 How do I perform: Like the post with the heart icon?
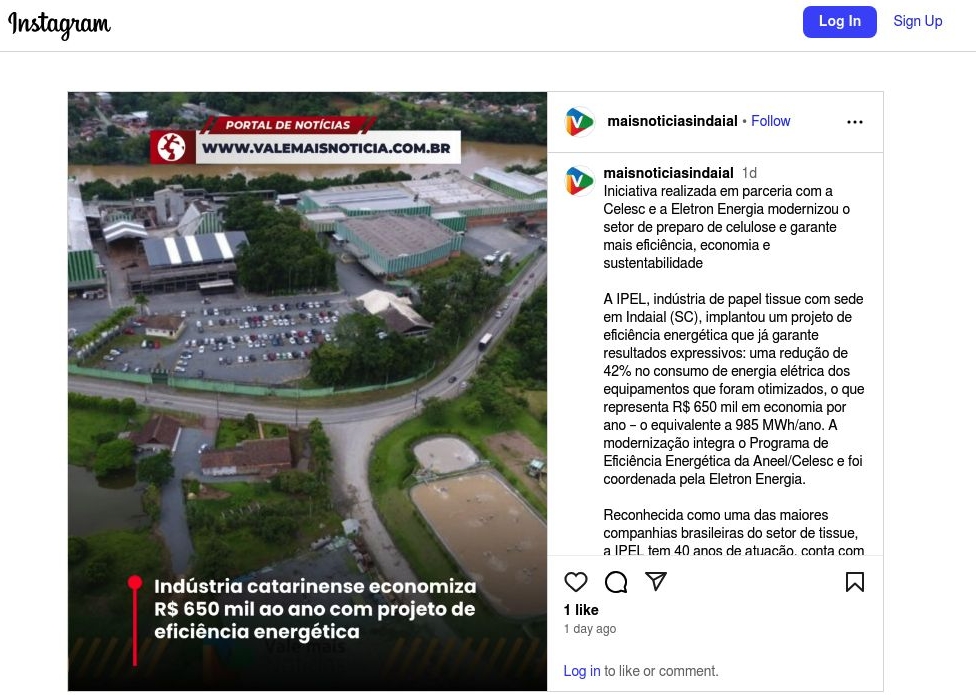[575, 582]
